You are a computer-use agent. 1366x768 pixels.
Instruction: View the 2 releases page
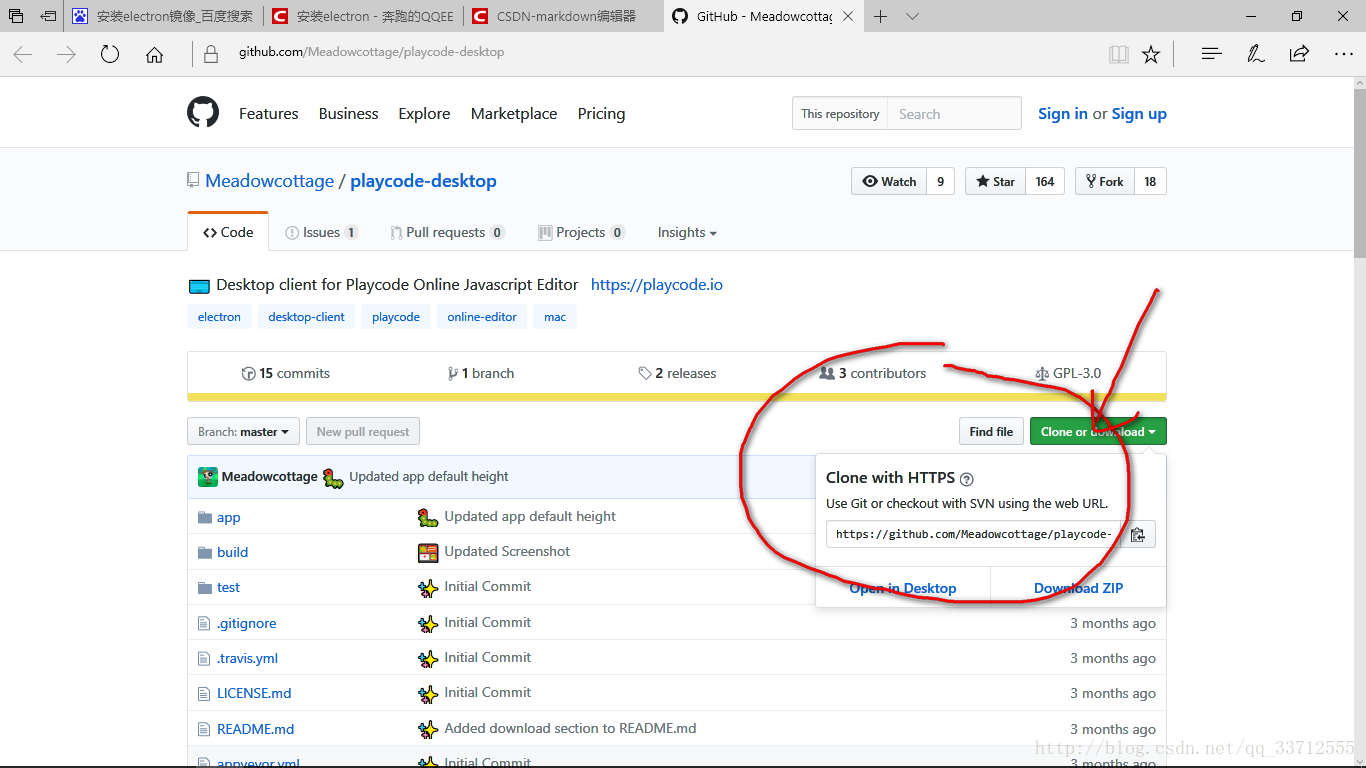pyautogui.click(x=677, y=373)
